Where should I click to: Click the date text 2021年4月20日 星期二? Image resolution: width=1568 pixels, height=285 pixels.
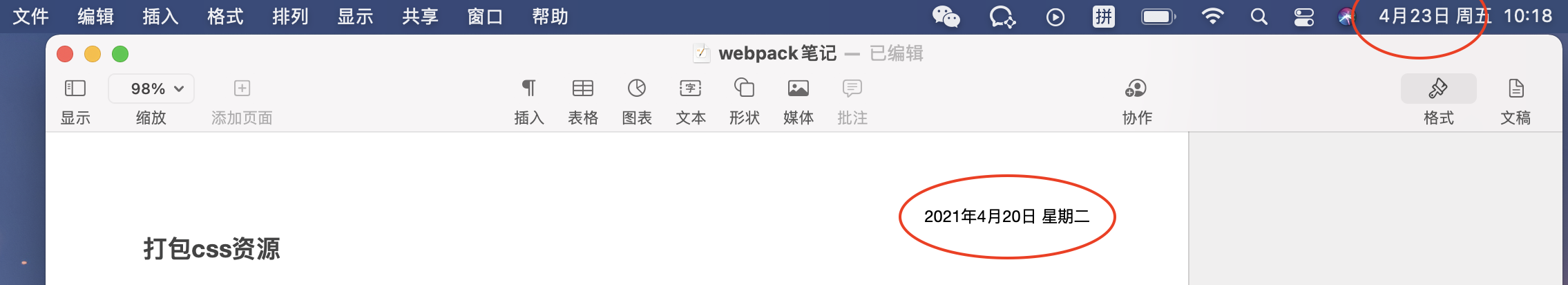tap(1006, 217)
